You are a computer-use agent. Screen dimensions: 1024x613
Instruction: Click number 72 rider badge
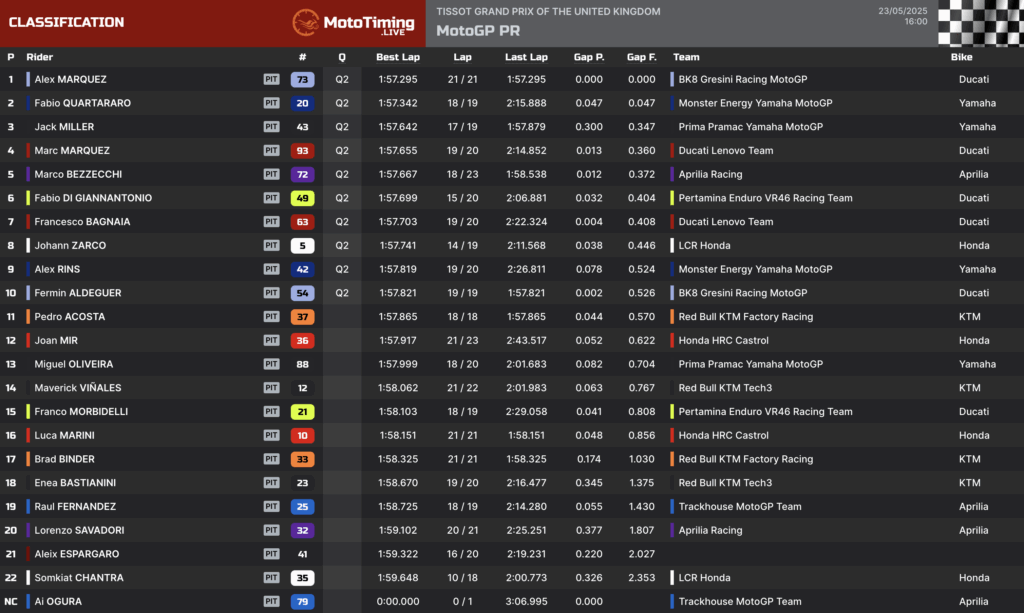click(302, 174)
